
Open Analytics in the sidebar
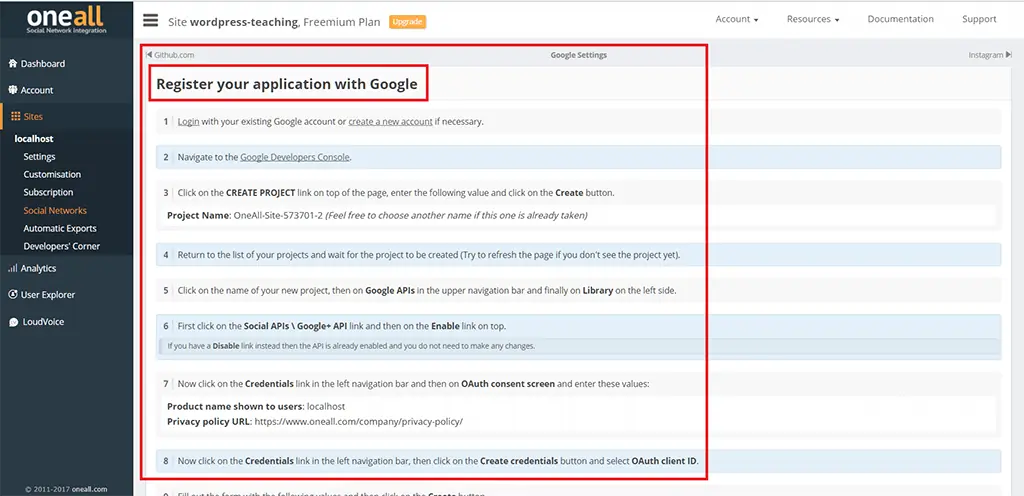(33, 268)
